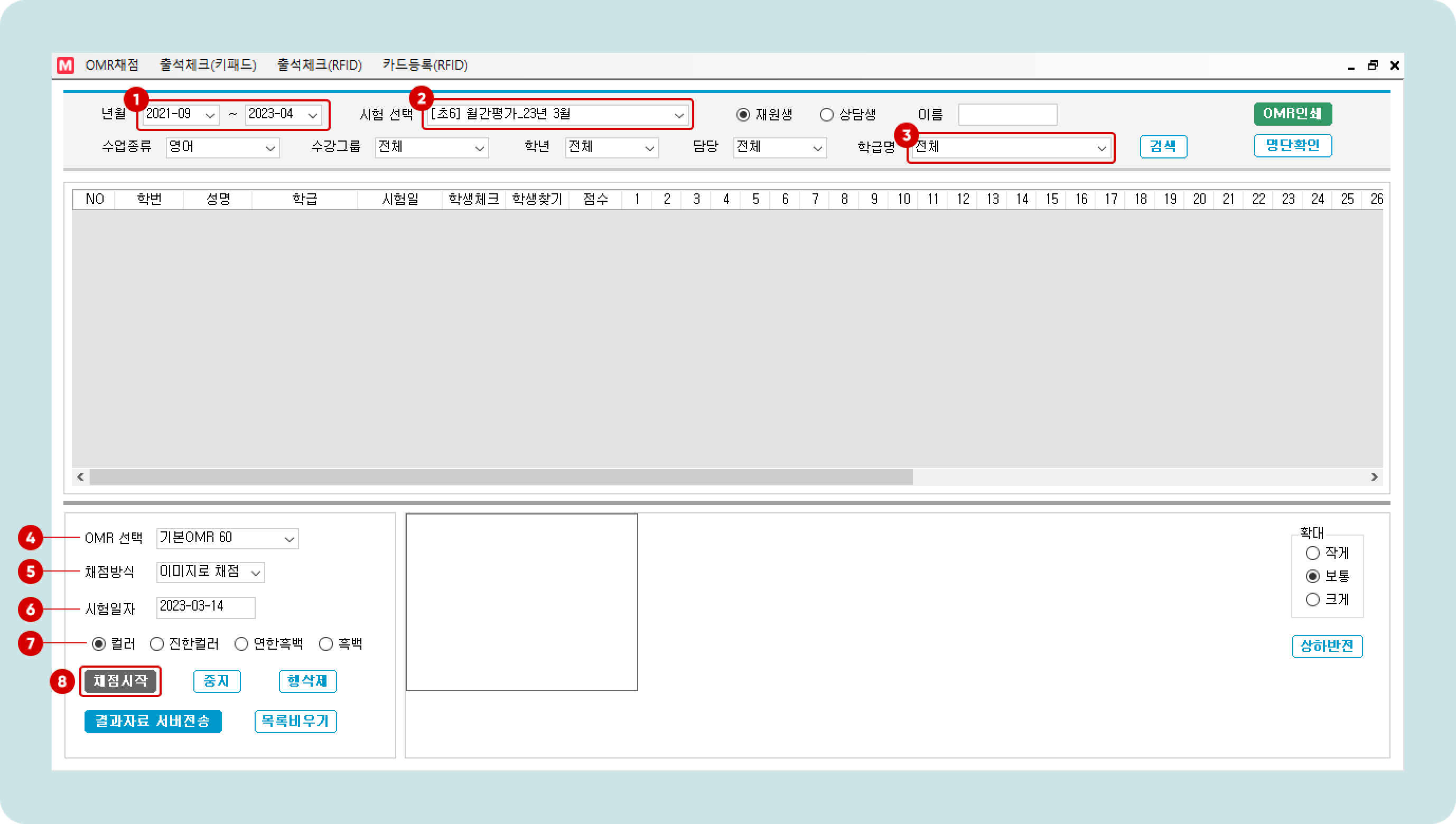Open the 학급명 dropdown
The width and height of the screenshot is (1456, 824).
pyautogui.click(x=1100, y=148)
